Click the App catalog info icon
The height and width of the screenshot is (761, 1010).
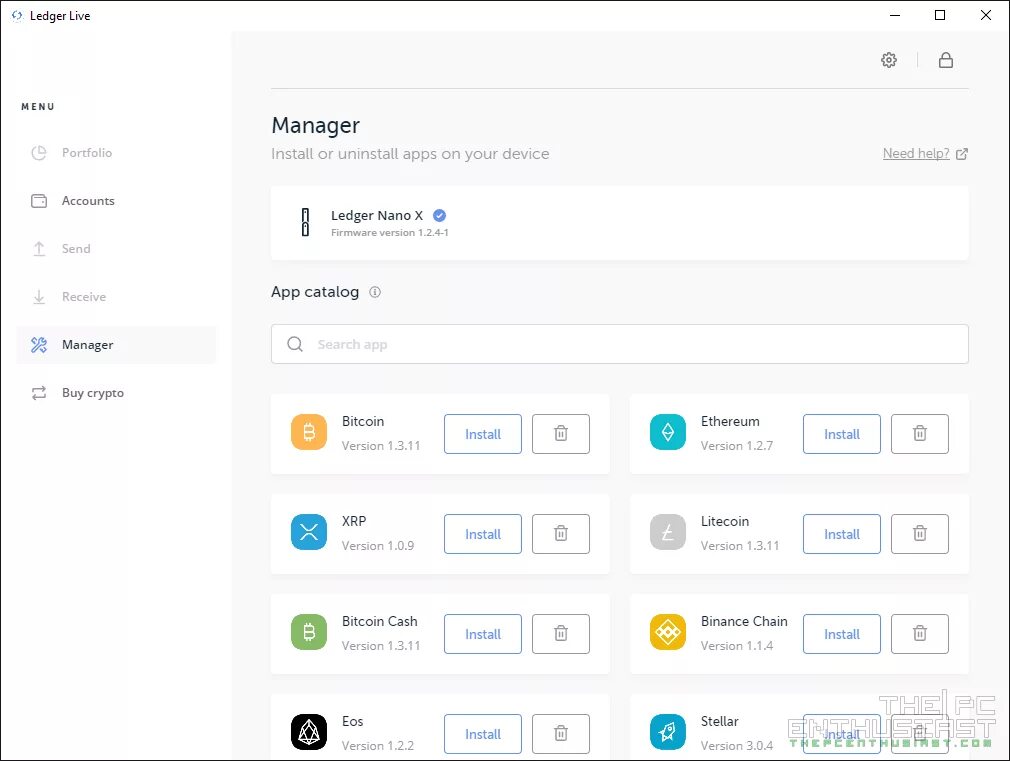tap(375, 292)
